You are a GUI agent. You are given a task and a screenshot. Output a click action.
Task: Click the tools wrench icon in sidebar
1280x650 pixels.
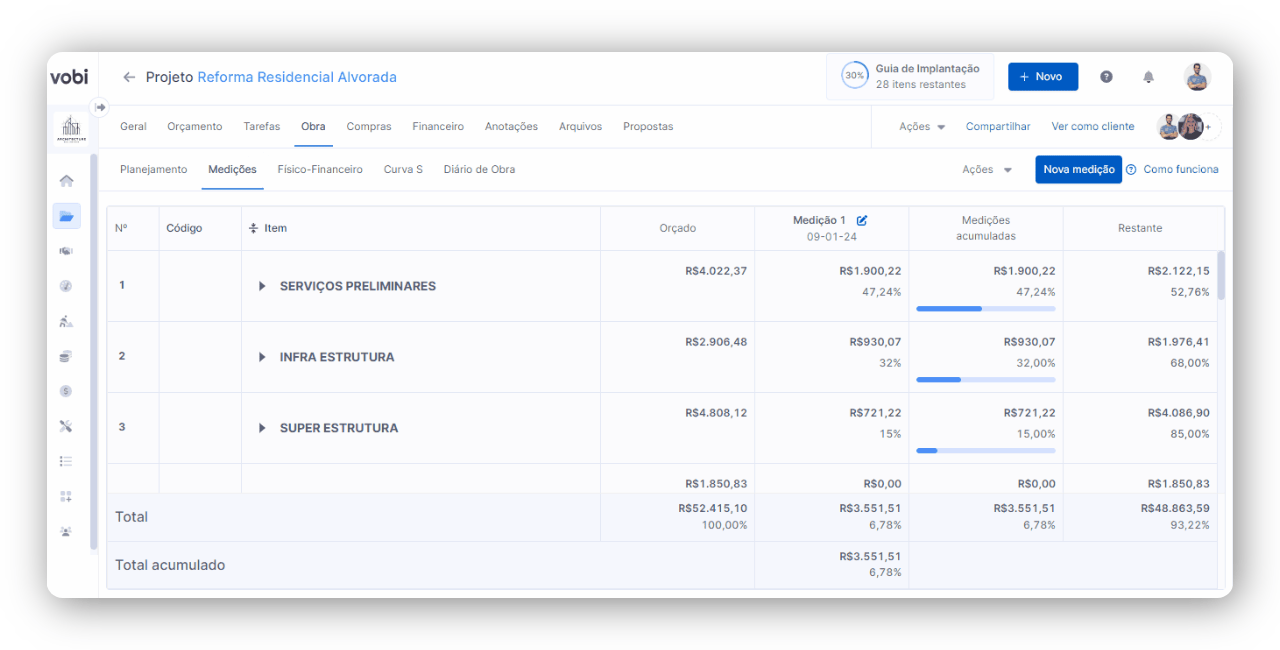(66, 426)
